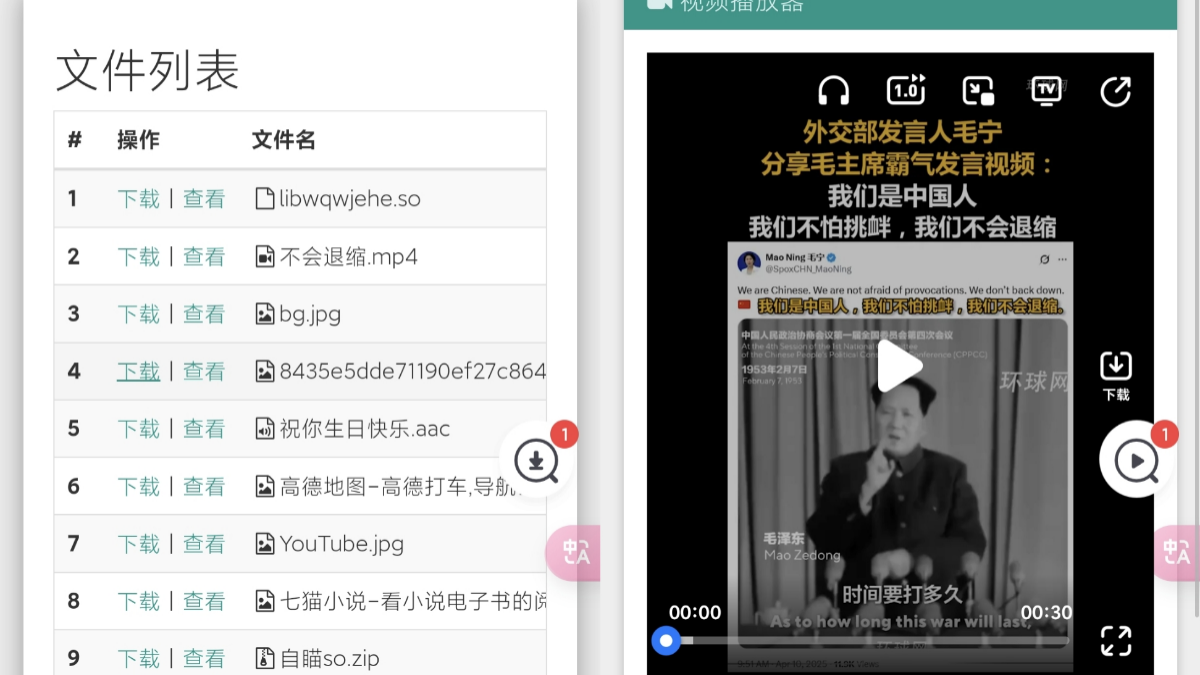Select file name 不会退缩.mp4
Screen dimensions: 1200x675
(x=348, y=257)
